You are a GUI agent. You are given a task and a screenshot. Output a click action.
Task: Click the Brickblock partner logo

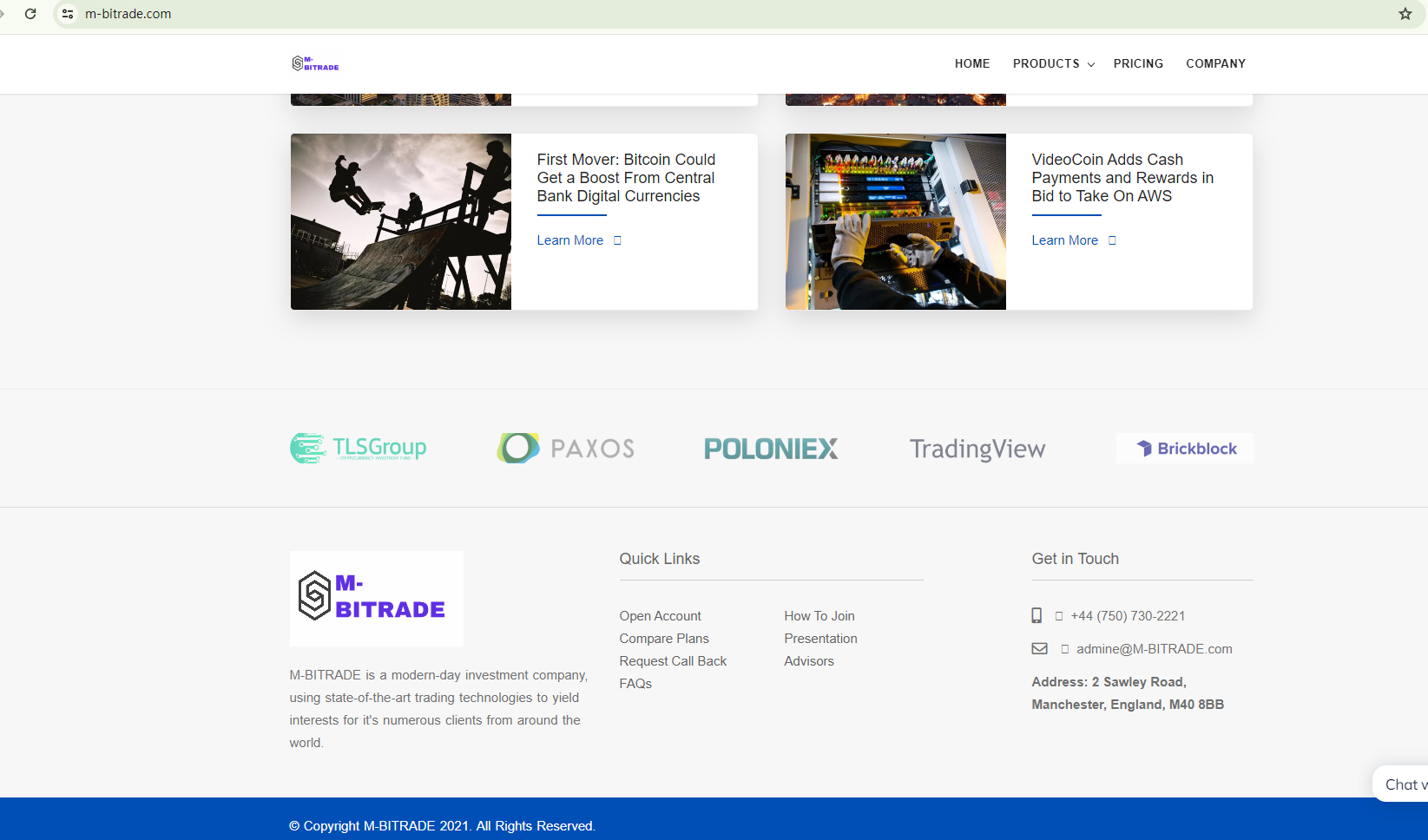pyautogui.click(x=1185, y=449)
